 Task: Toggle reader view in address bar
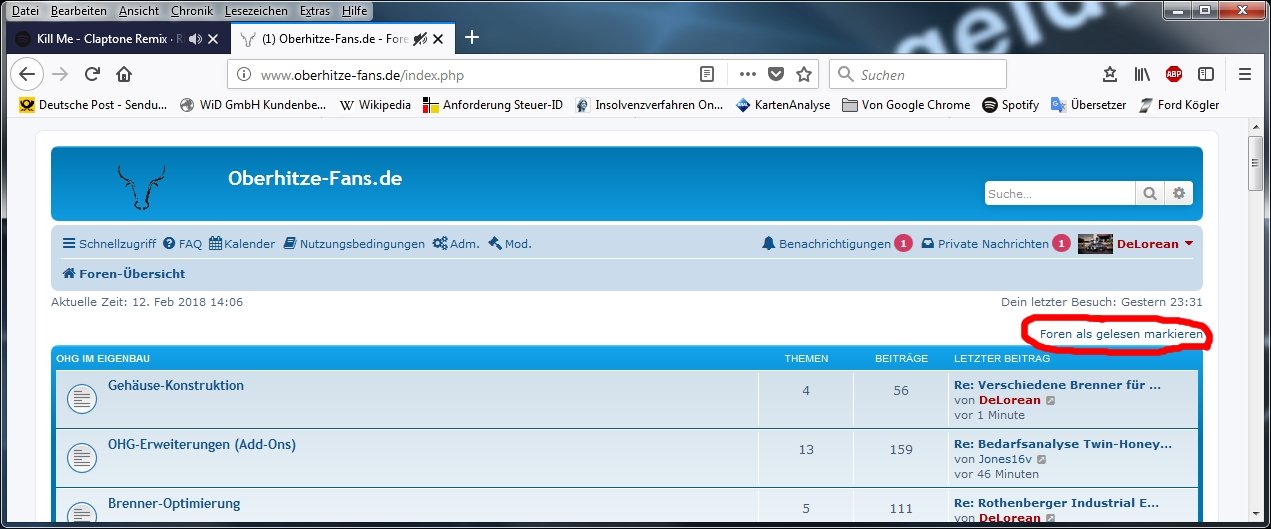tap(707, 74)
